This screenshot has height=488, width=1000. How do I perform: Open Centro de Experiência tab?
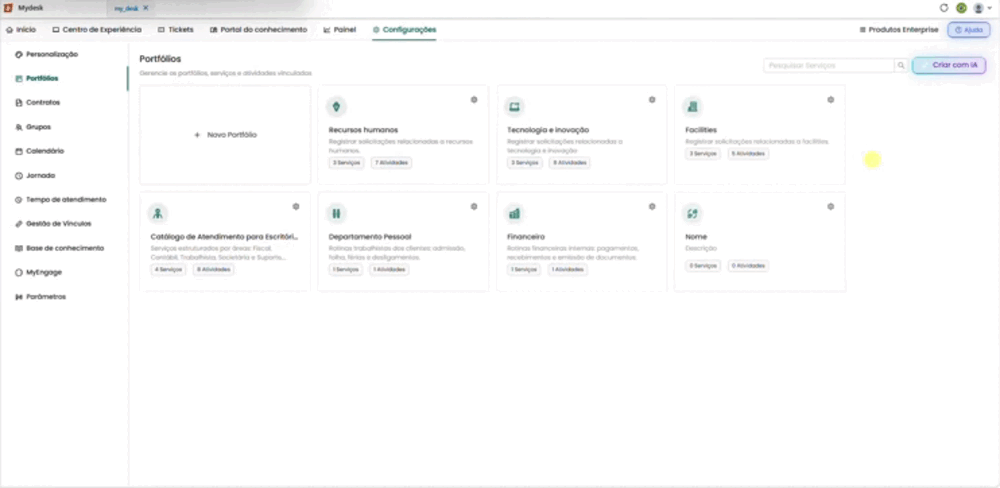coord(97,29)
